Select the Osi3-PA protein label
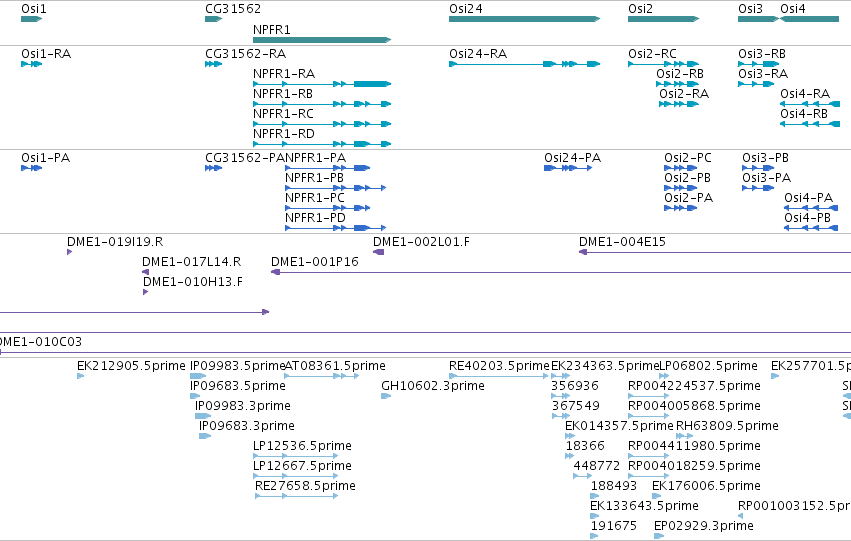851x541 pixels. point(766,178)
